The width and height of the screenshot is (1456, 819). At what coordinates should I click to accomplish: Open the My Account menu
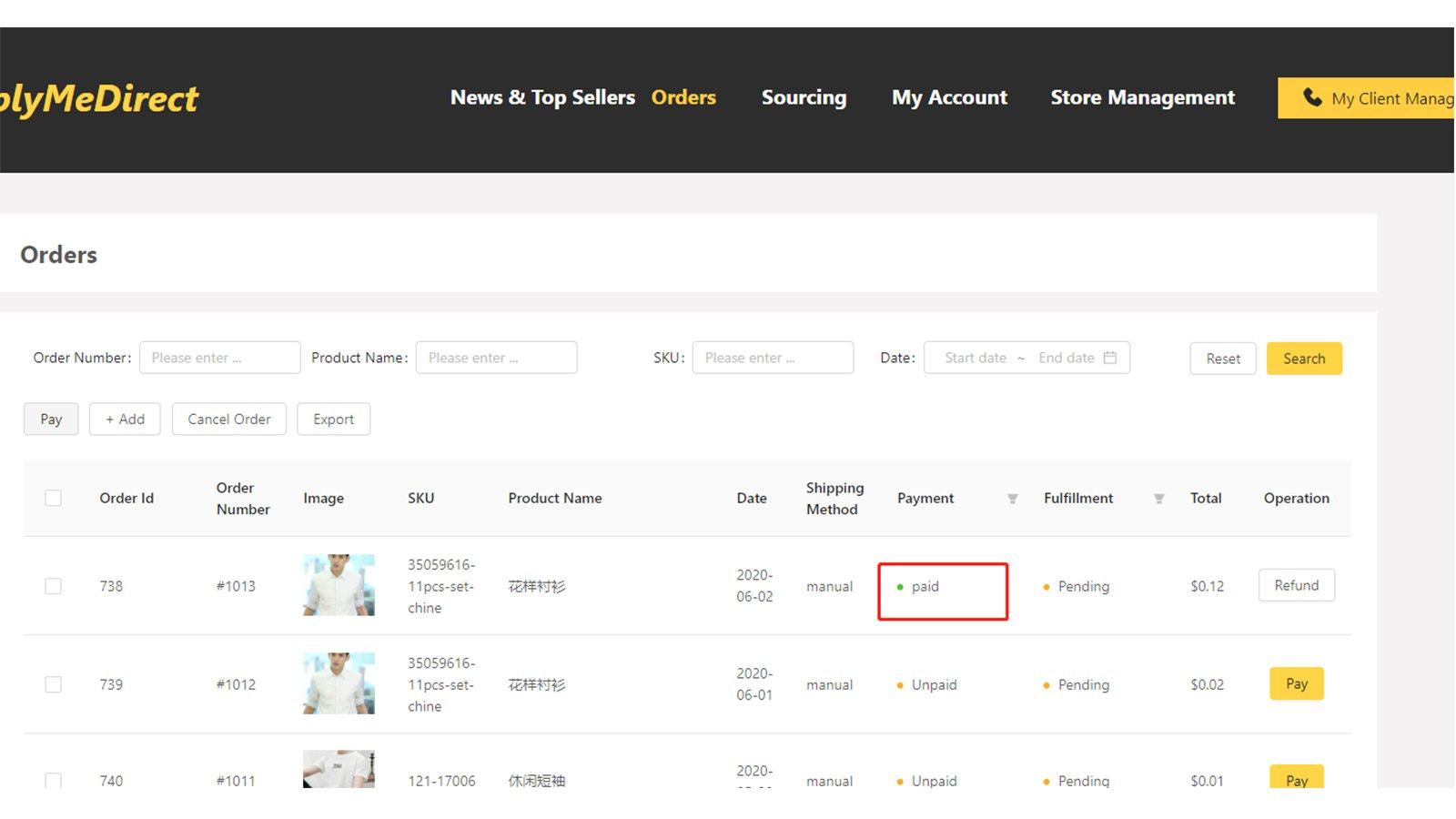[949, 97]
